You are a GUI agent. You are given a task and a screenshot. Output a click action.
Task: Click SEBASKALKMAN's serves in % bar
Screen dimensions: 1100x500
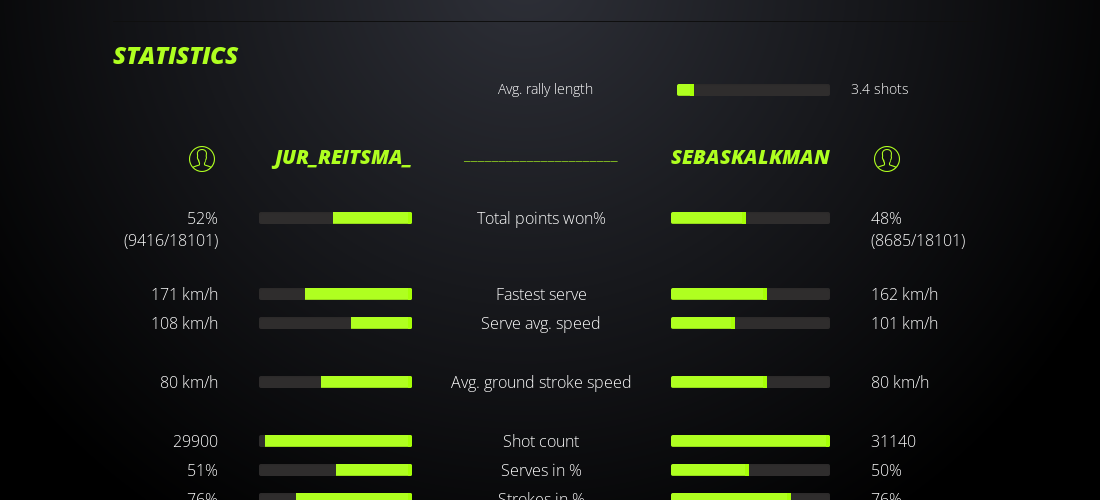(750, 470)
